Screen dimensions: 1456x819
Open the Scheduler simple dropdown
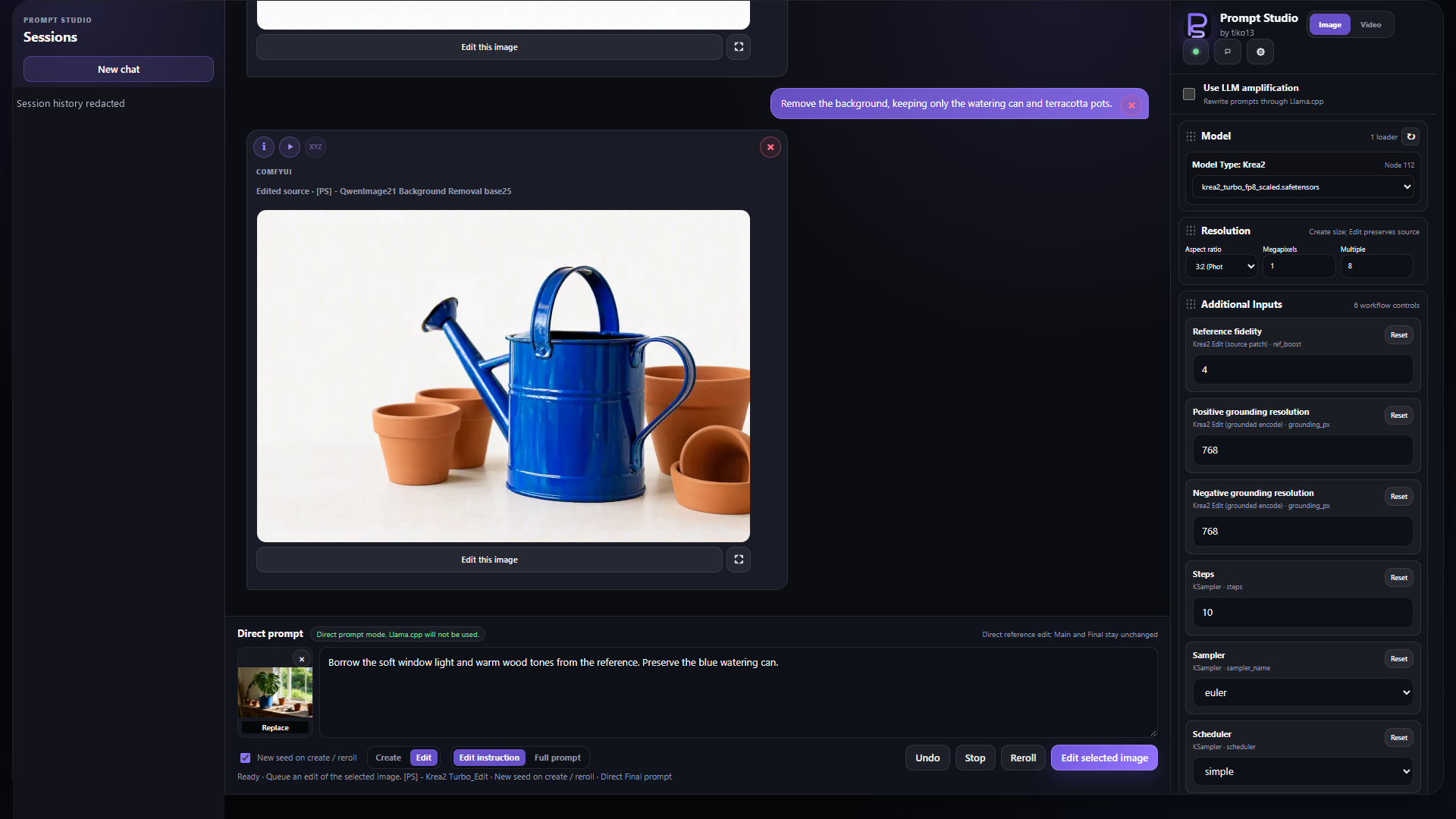point(1303,771)
